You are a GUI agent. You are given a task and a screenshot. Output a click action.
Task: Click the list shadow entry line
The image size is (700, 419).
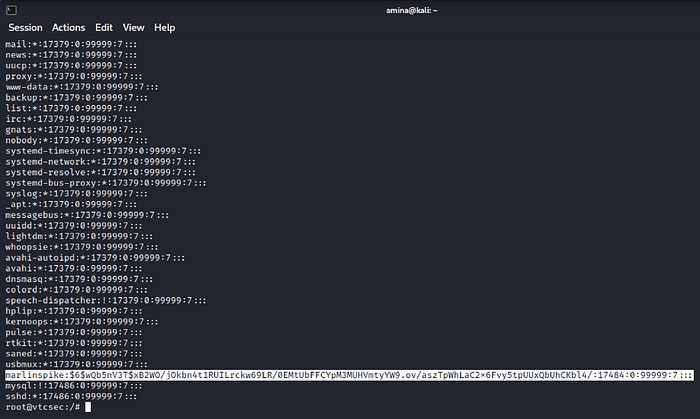[71, 108]
